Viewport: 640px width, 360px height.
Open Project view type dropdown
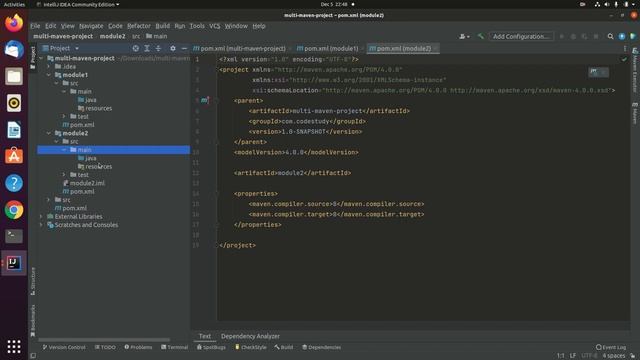(77, 48)
